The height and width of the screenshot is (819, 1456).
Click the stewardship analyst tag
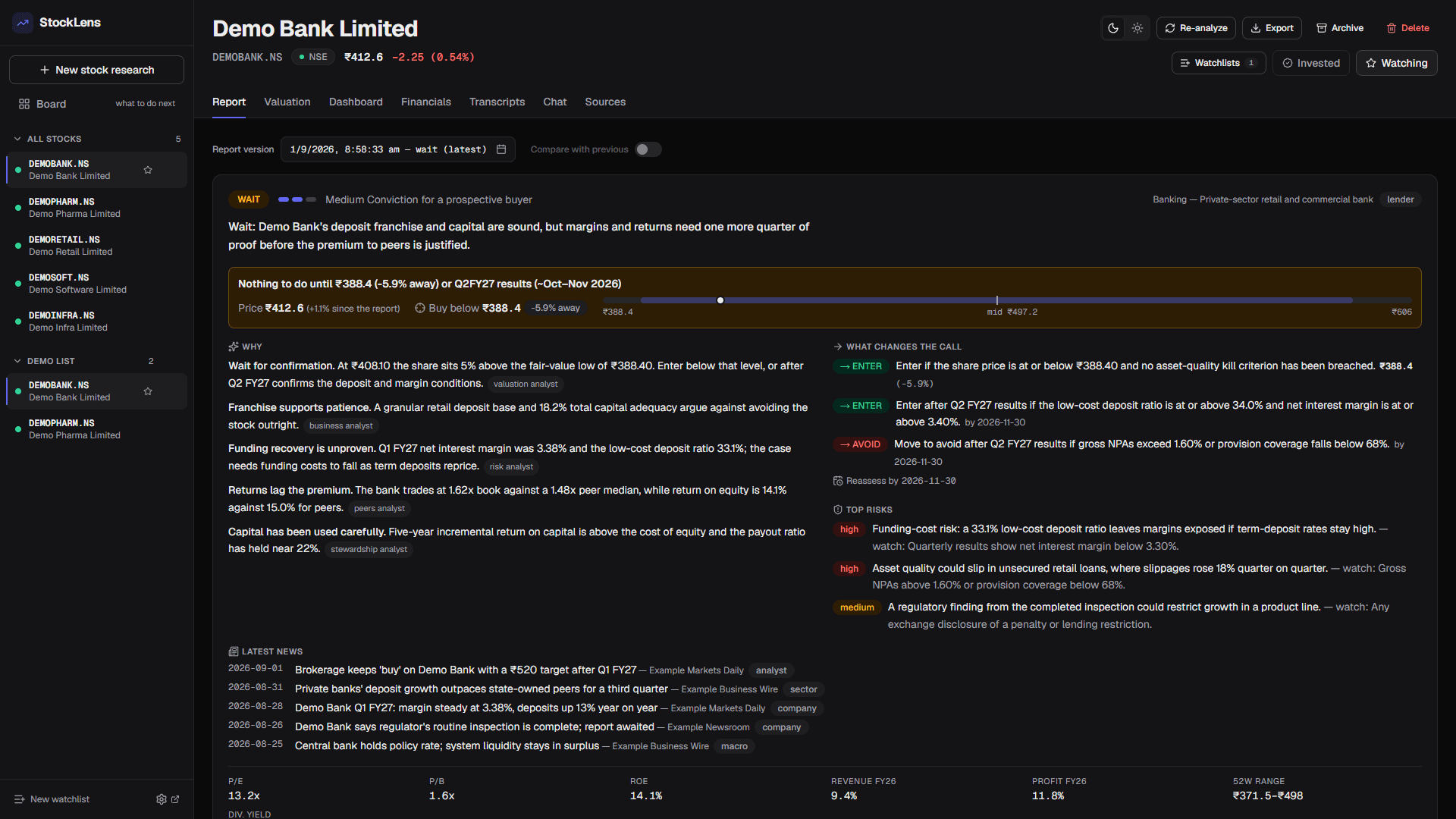[x=369, y=549]
